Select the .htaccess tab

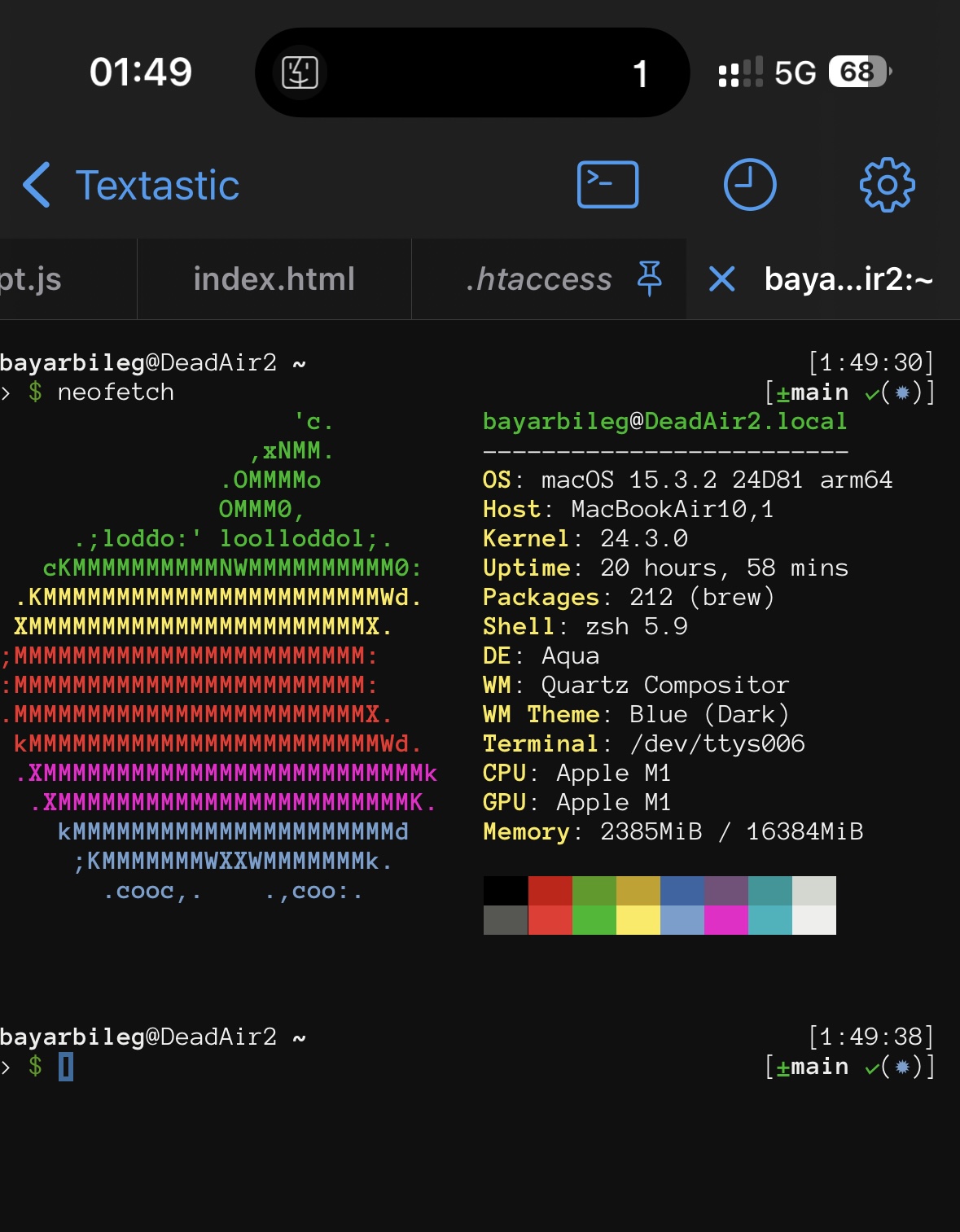[538, 278]
